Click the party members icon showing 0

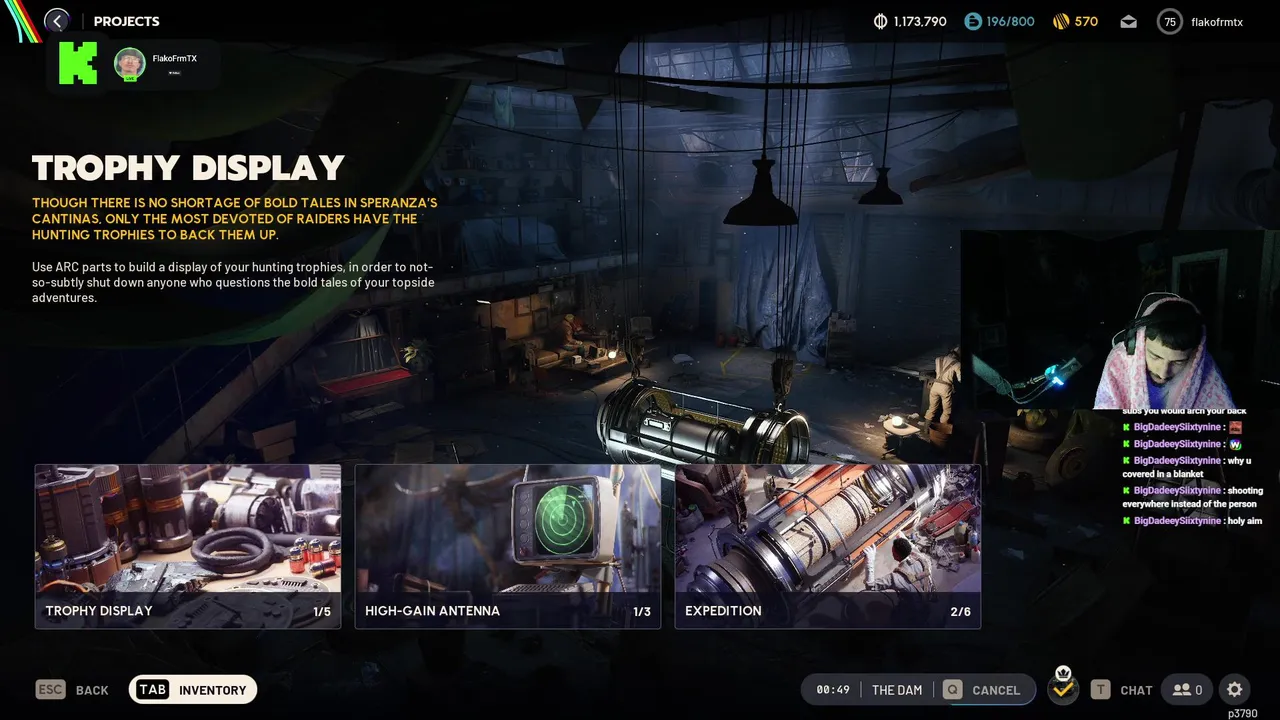click(1187, 690)
